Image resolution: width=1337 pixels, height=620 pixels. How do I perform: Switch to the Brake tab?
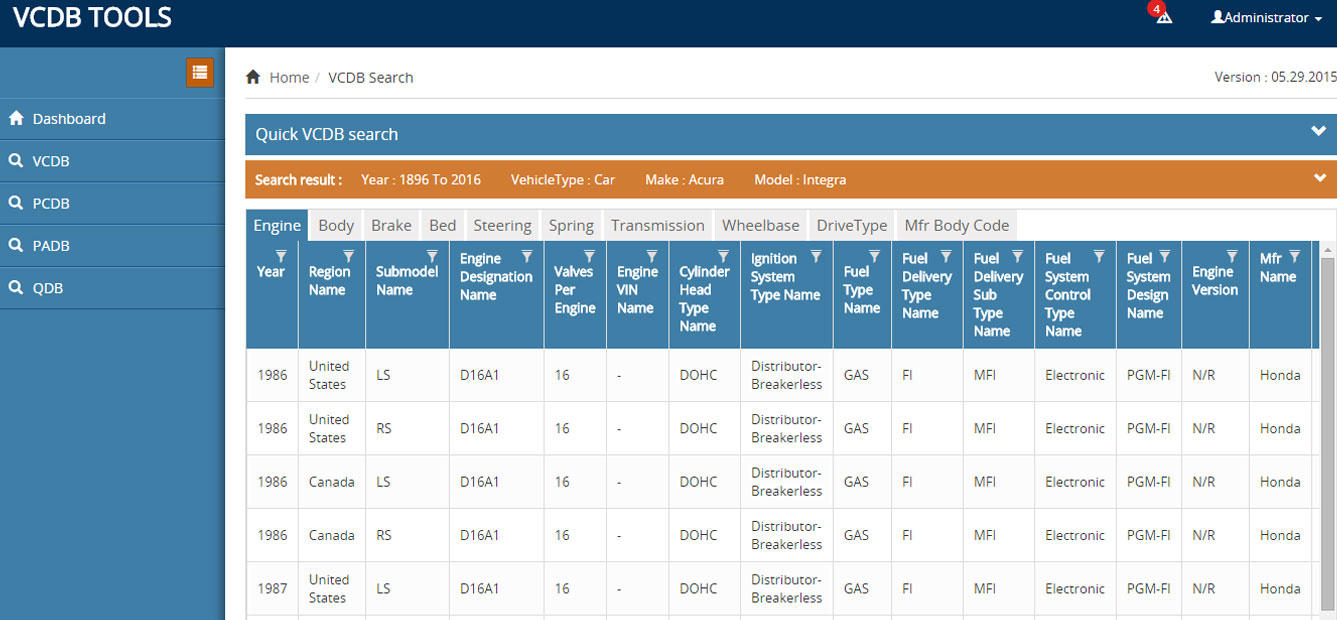point(391,225)
